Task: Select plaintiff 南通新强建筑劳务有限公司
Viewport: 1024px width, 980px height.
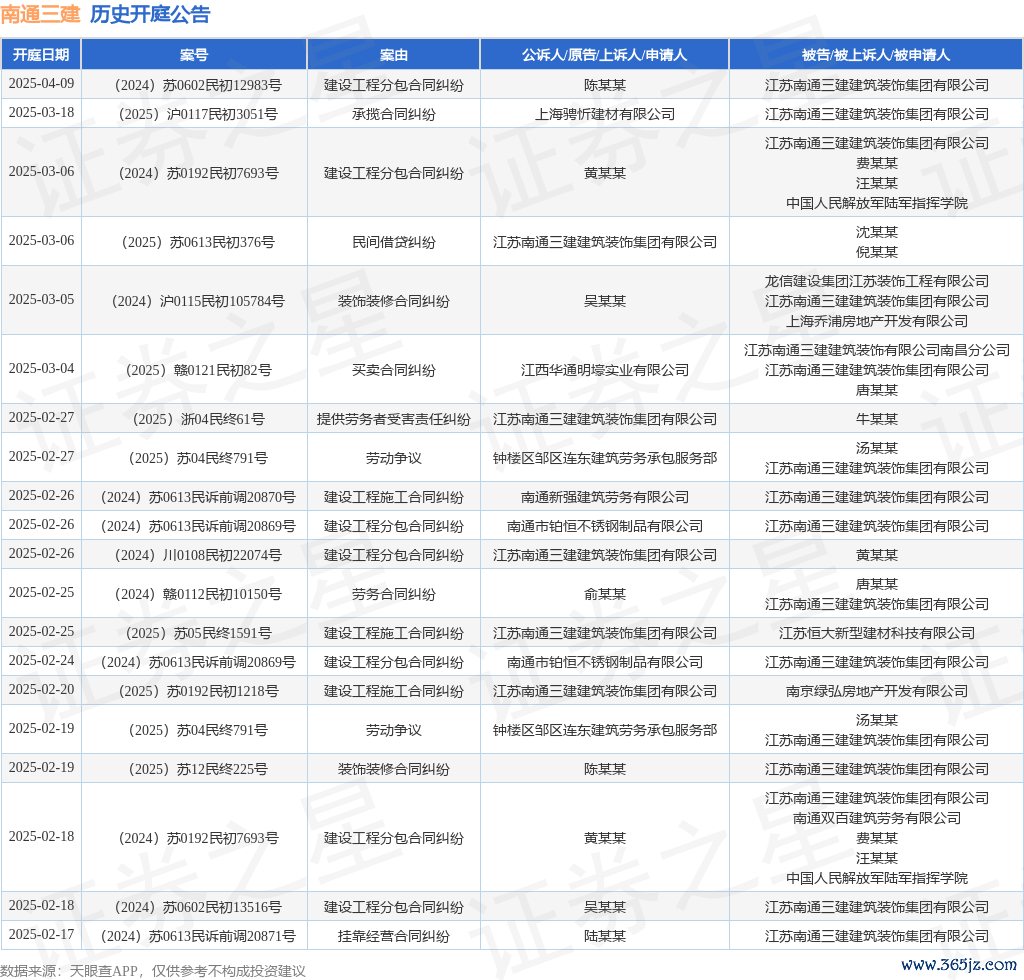Action: click(x=605, y=497)
